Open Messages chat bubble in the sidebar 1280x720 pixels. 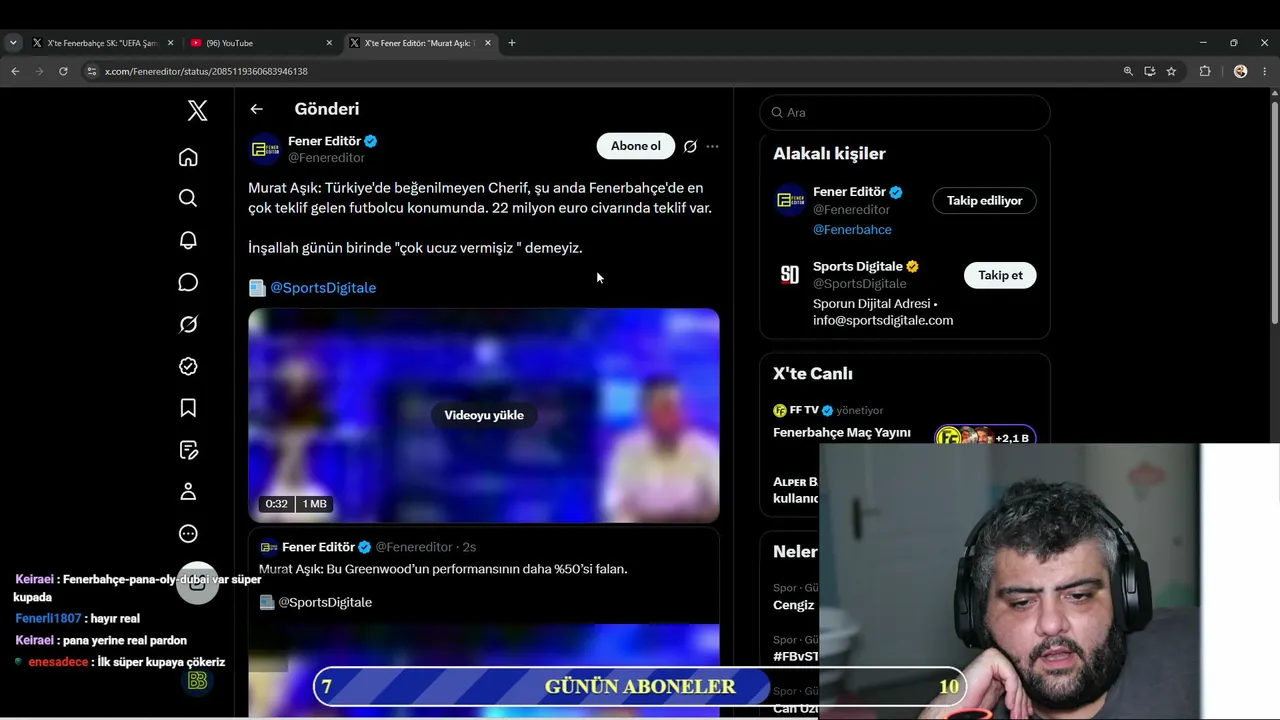pyautogui.click(x=188, y=282)
